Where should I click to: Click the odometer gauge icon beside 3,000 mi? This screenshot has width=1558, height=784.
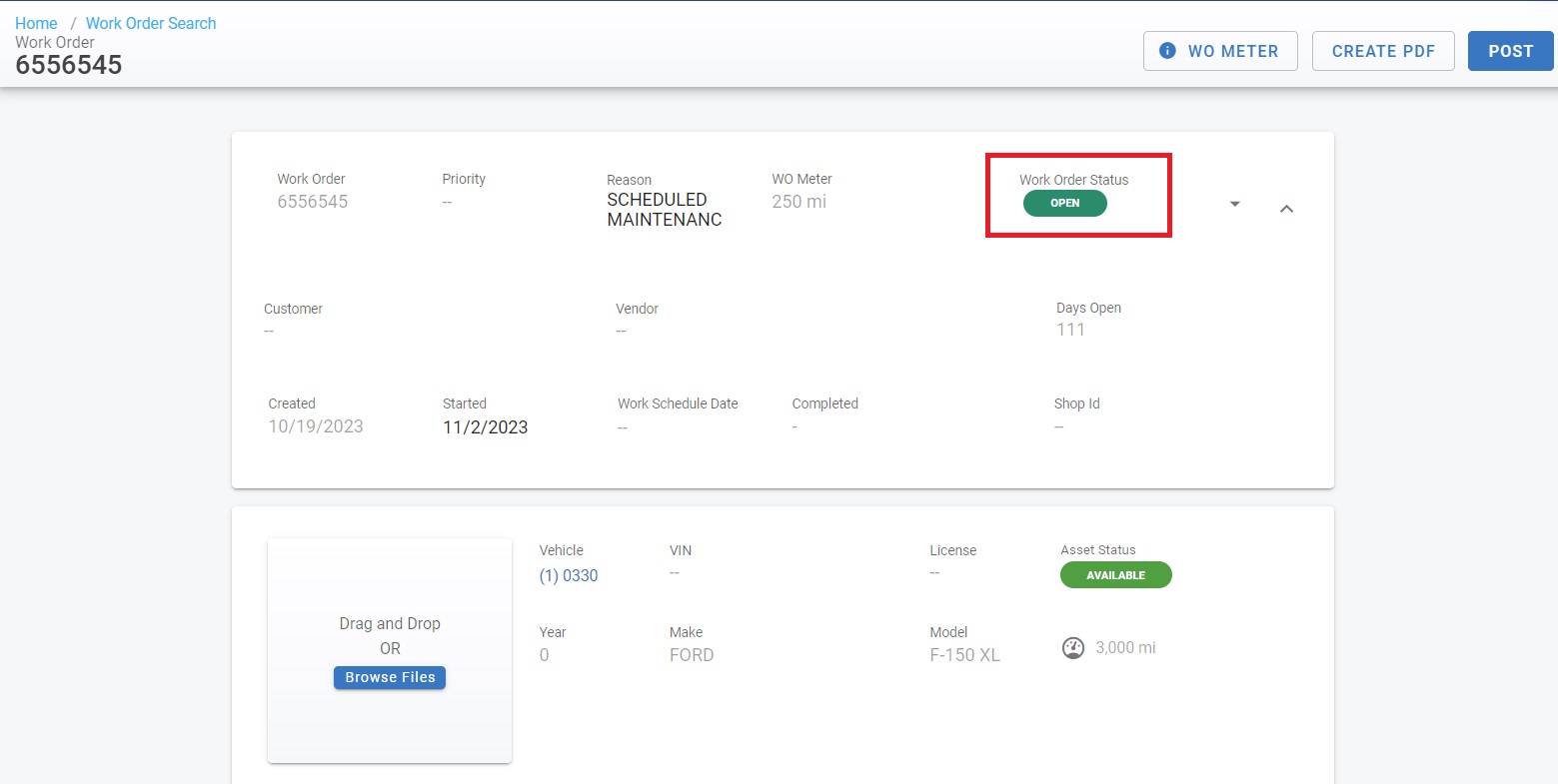[1073, 648]
